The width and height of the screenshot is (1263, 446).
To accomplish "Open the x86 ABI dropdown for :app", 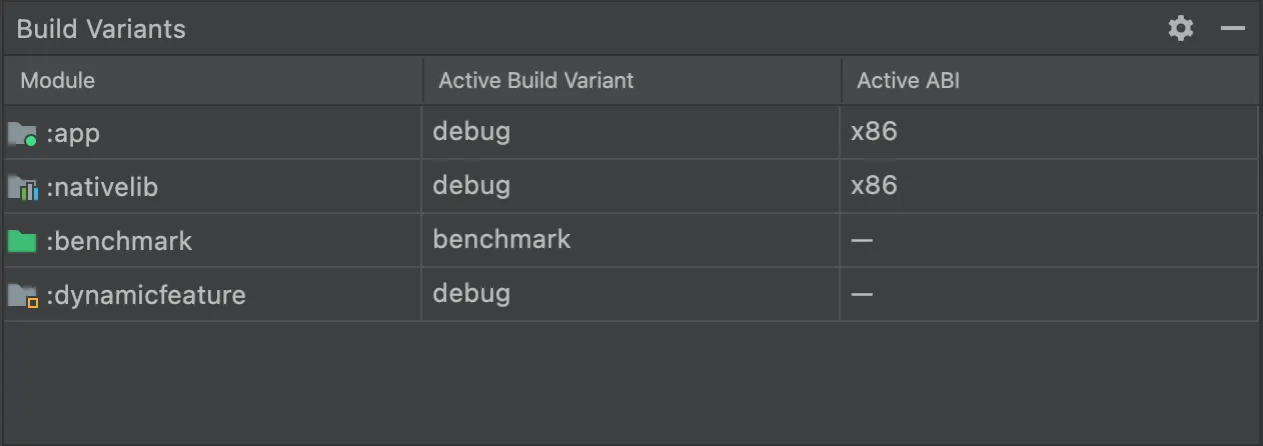I will click(x=1048, y=132).
